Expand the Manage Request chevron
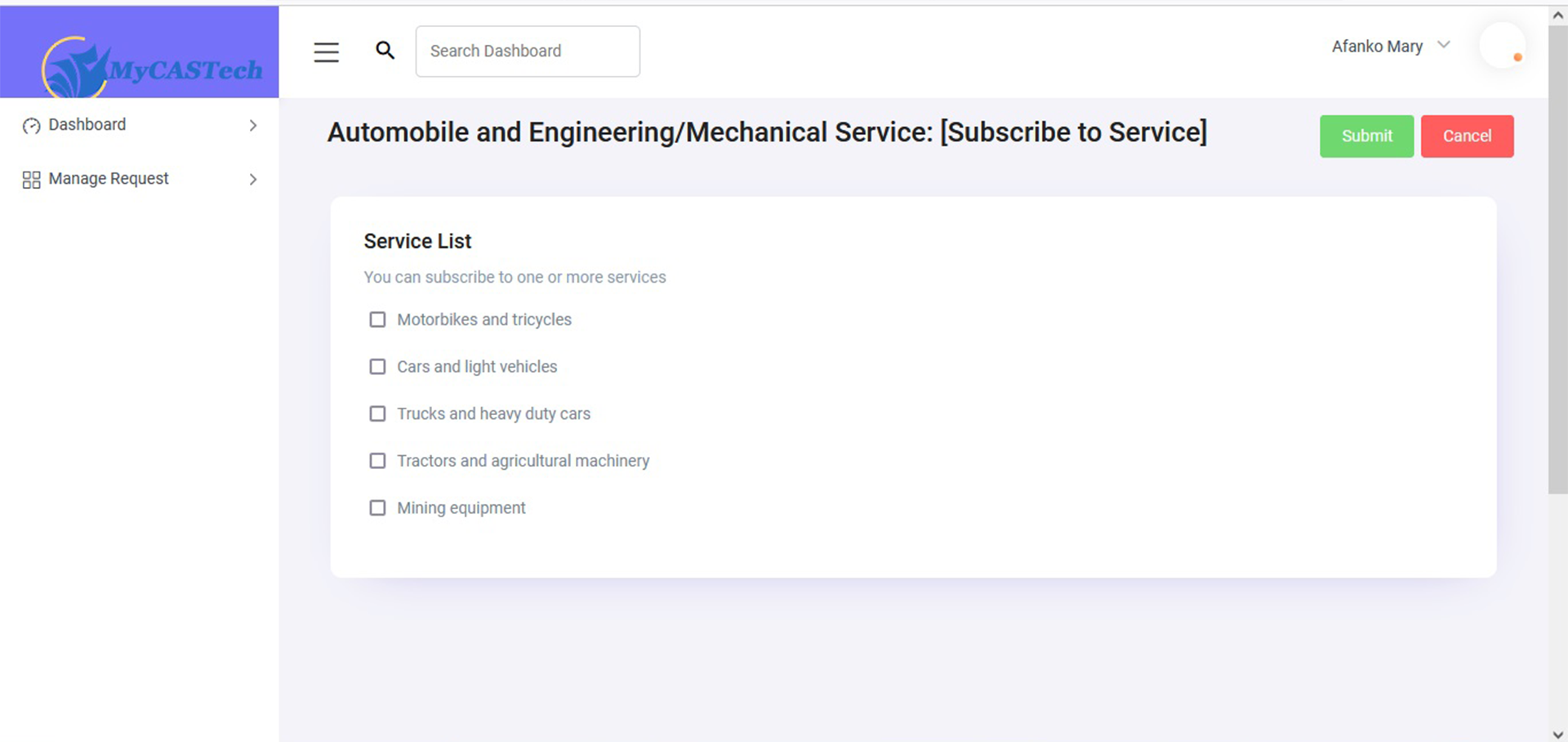The width and height of the screenshot is (1568, 742). point(253,180)
